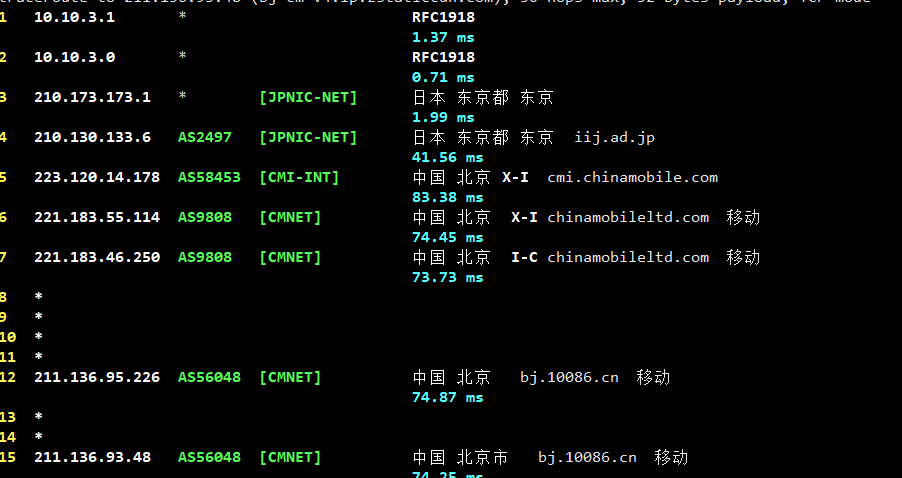
Task: Click the [CMI-INT] network label
Action: [x=299, y=177]
